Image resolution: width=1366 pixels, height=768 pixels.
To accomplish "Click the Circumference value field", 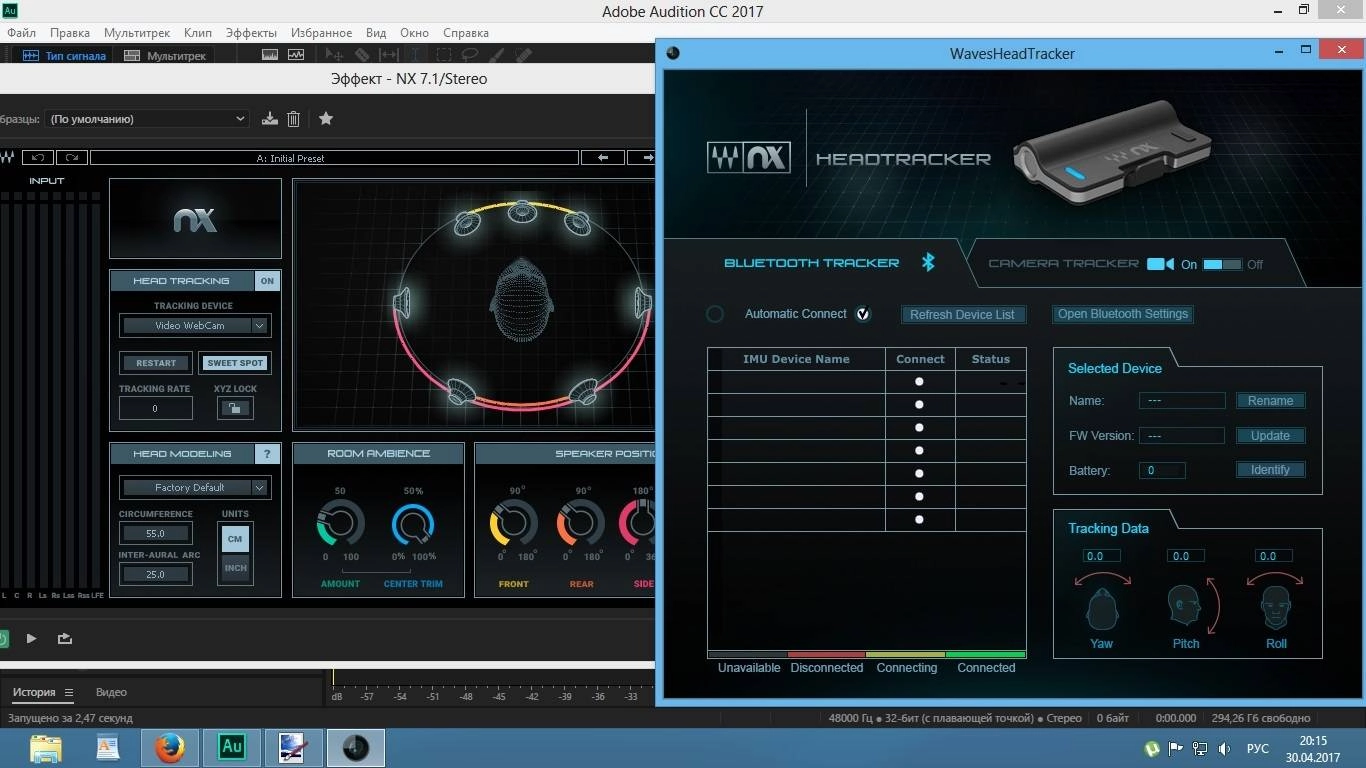I will click(155, 533).
